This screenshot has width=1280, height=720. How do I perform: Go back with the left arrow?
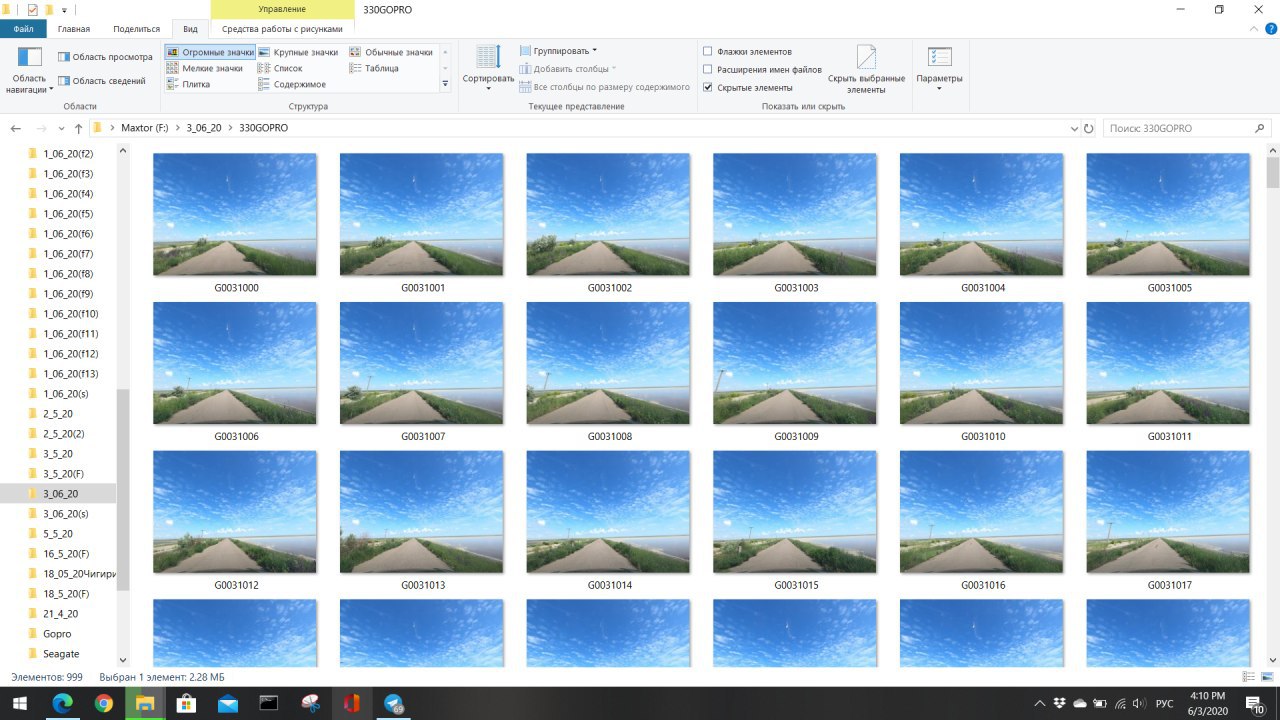pyautogui.click(x=16, y=129)
